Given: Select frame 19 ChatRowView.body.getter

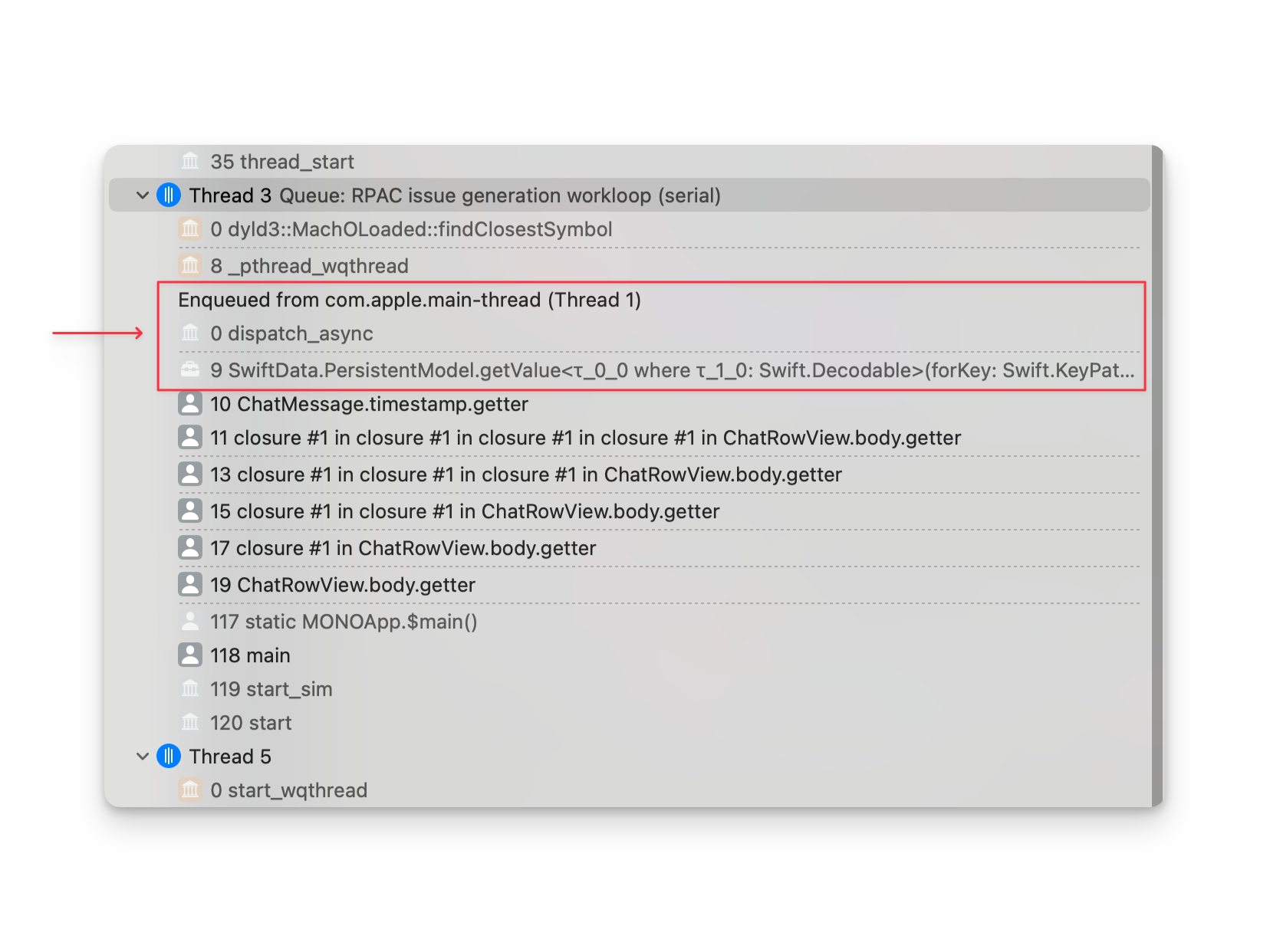Looking at the screenshot, I should click(x=342, y=585).
